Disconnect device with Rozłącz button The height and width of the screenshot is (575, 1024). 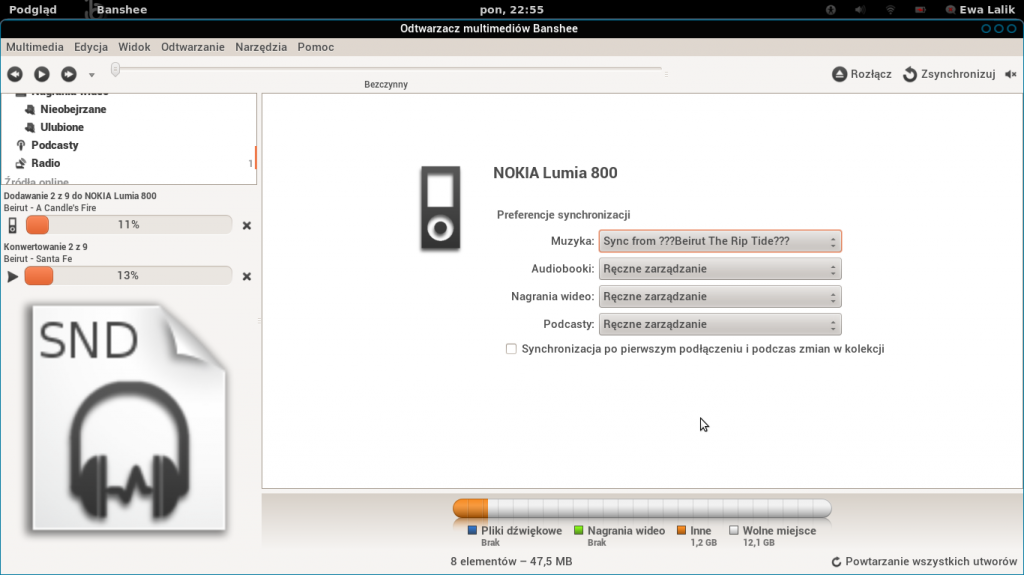(861, 74)
